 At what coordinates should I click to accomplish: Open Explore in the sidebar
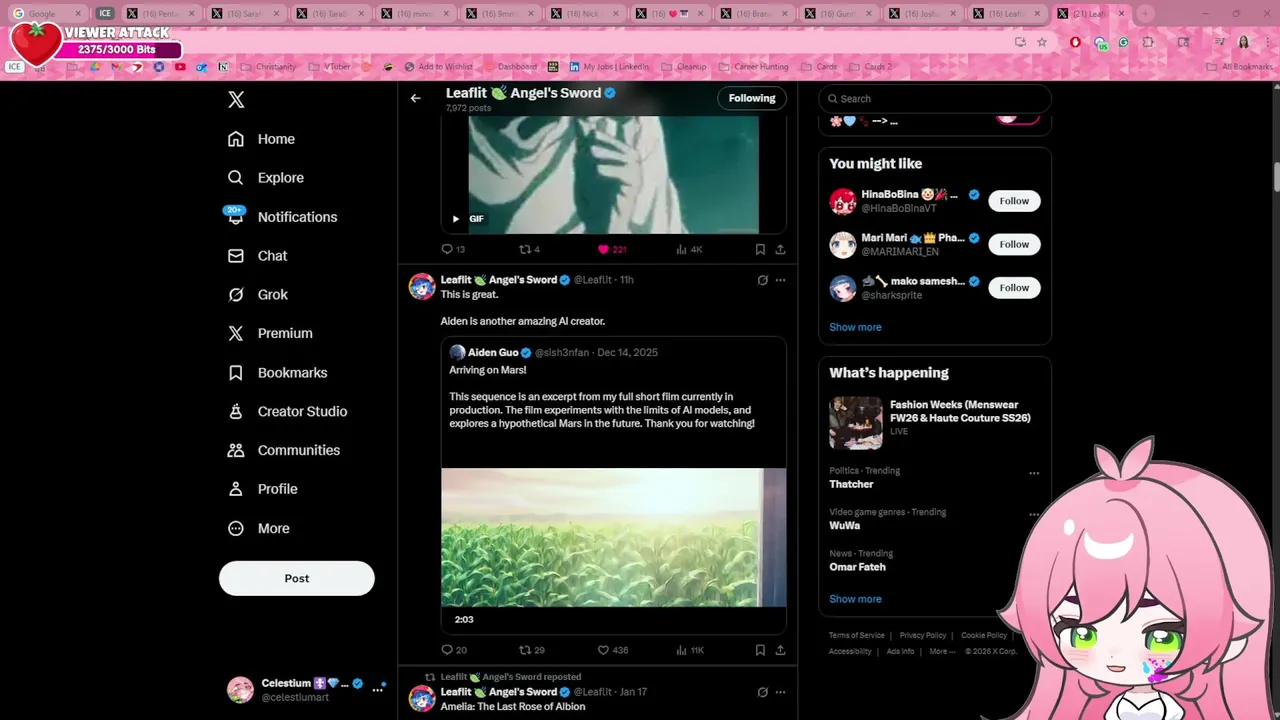tap(266, 178)
